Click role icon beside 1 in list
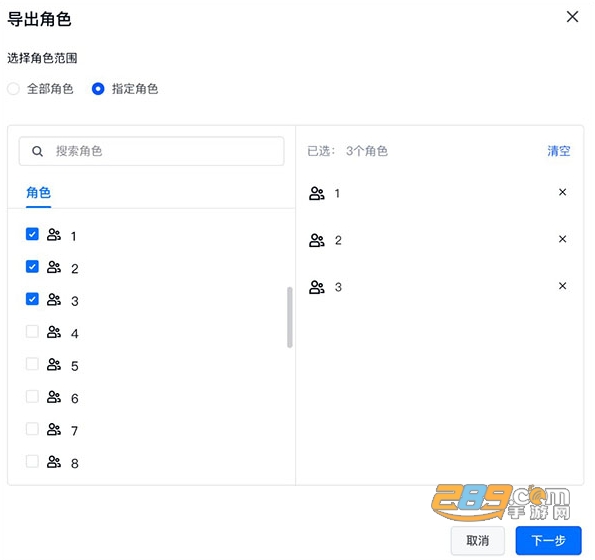This screenshot has width=595, height=560. pos(54,235)
